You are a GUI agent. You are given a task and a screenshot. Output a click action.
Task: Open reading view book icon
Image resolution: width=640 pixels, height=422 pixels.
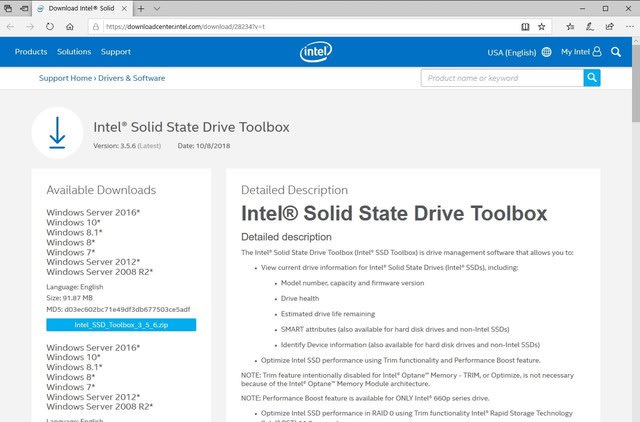click(x=525, y=27)
